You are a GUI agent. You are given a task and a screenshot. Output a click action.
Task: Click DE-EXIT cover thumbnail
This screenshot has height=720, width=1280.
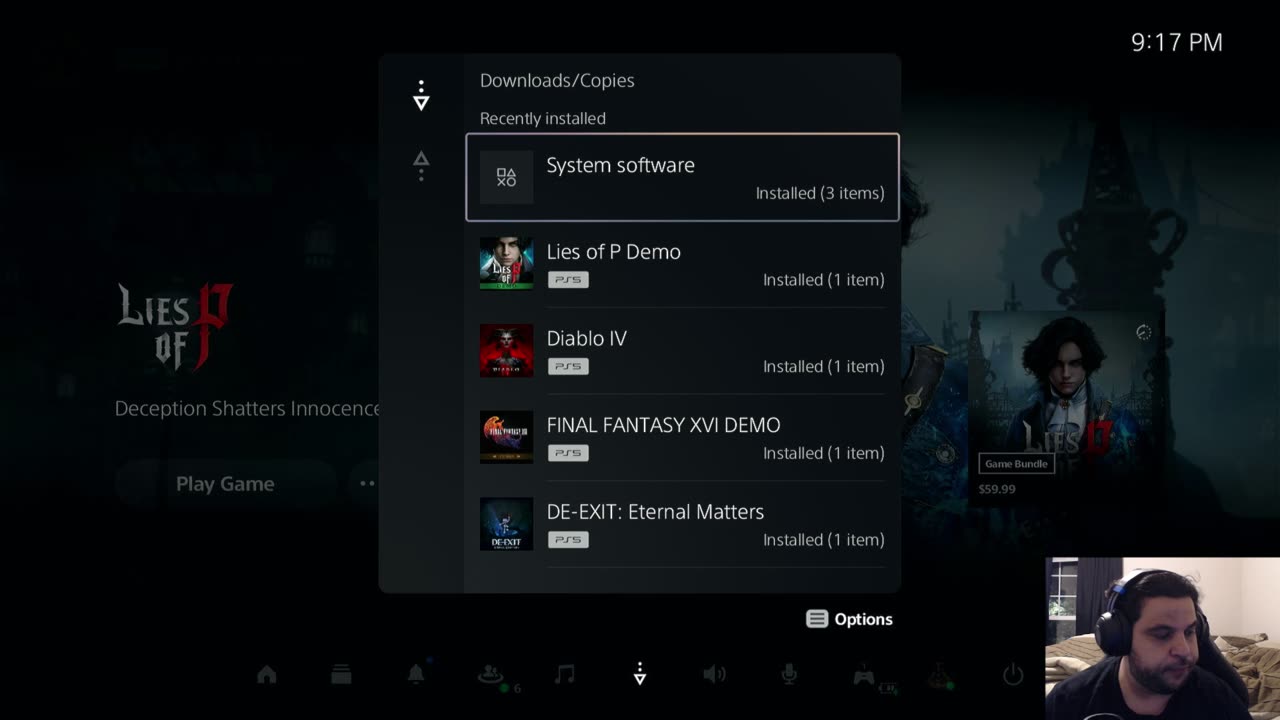506,524
